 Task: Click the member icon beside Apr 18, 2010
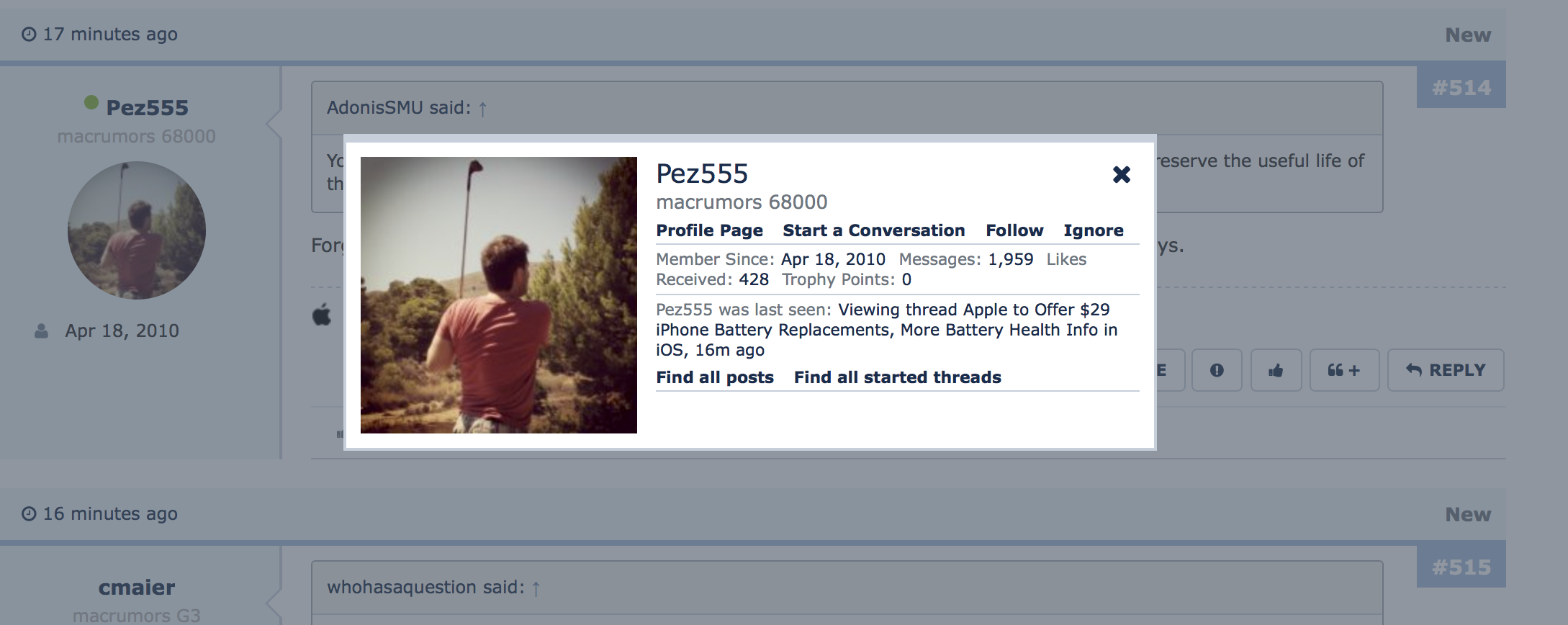[x=42, y=331]
